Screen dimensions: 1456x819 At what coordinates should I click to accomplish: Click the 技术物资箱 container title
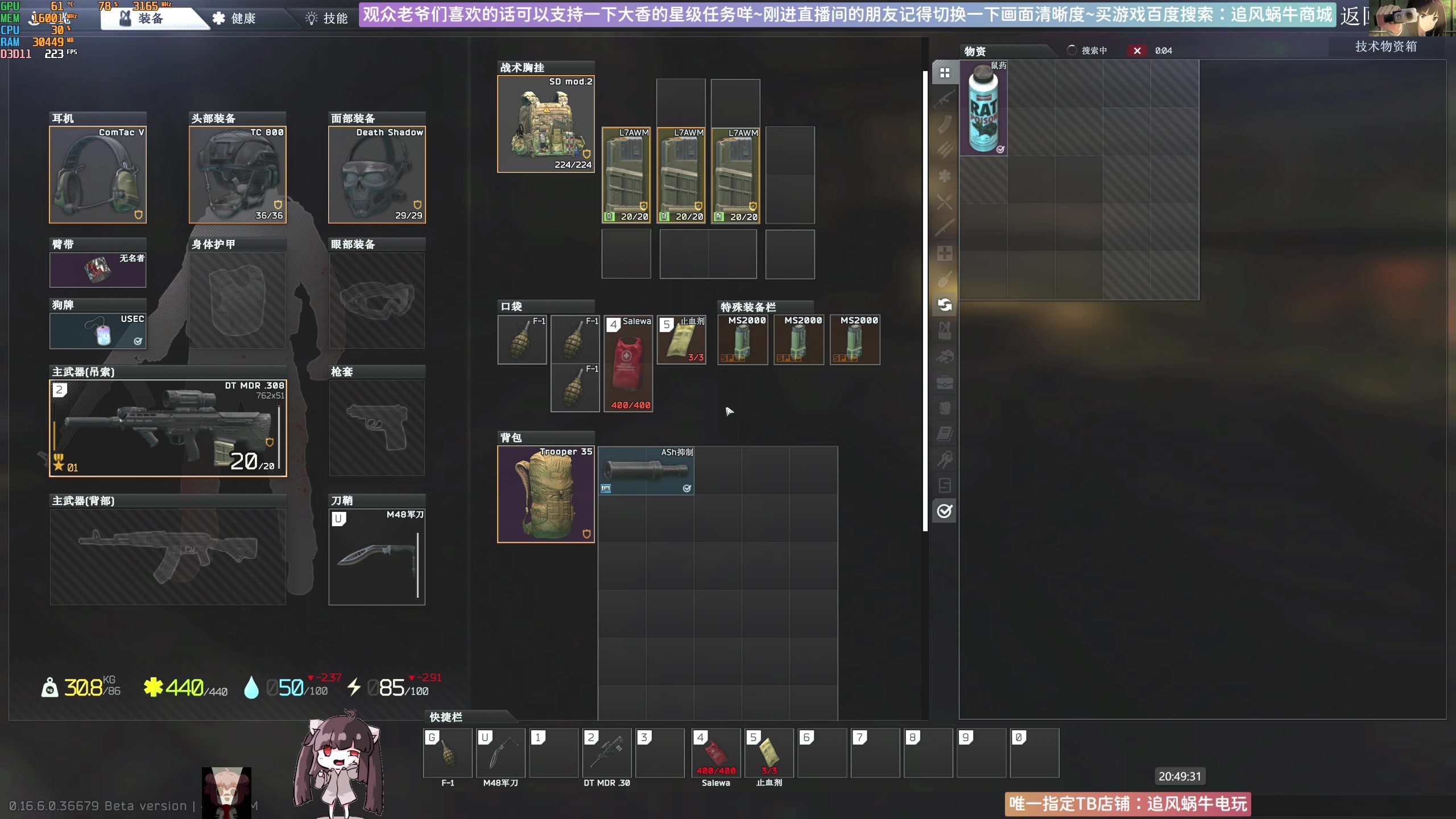coord(1386,47)
